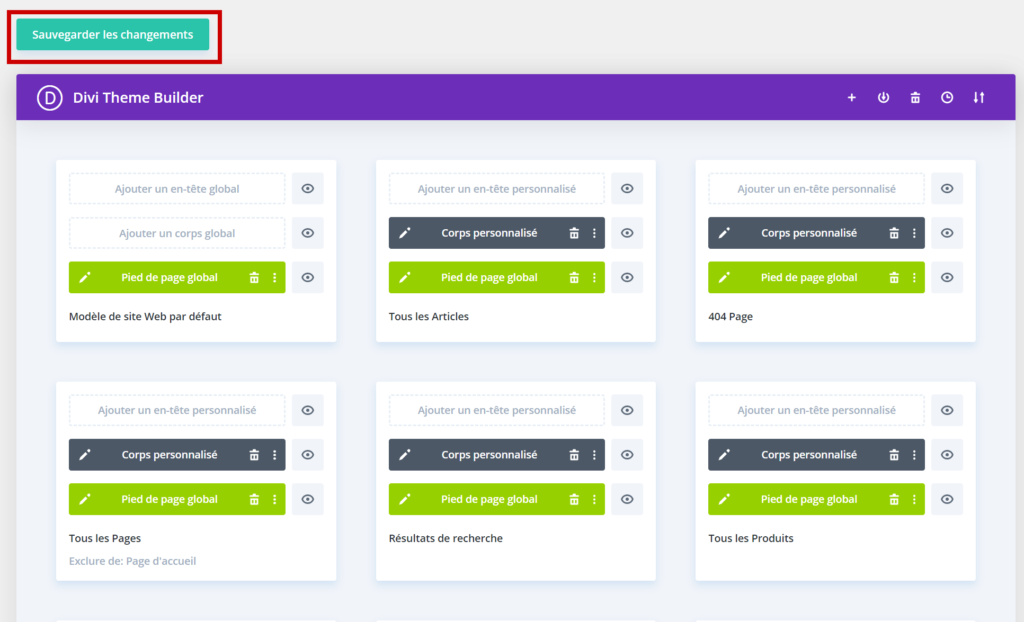
Task: Add custom header in Tous les Articles
Action: [x=497, y=189]
